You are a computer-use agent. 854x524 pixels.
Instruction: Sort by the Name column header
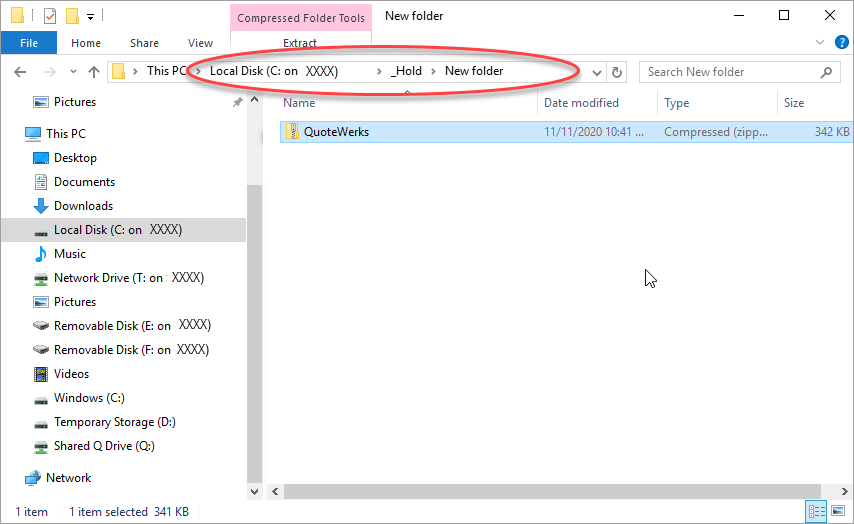tap(299, 103)
